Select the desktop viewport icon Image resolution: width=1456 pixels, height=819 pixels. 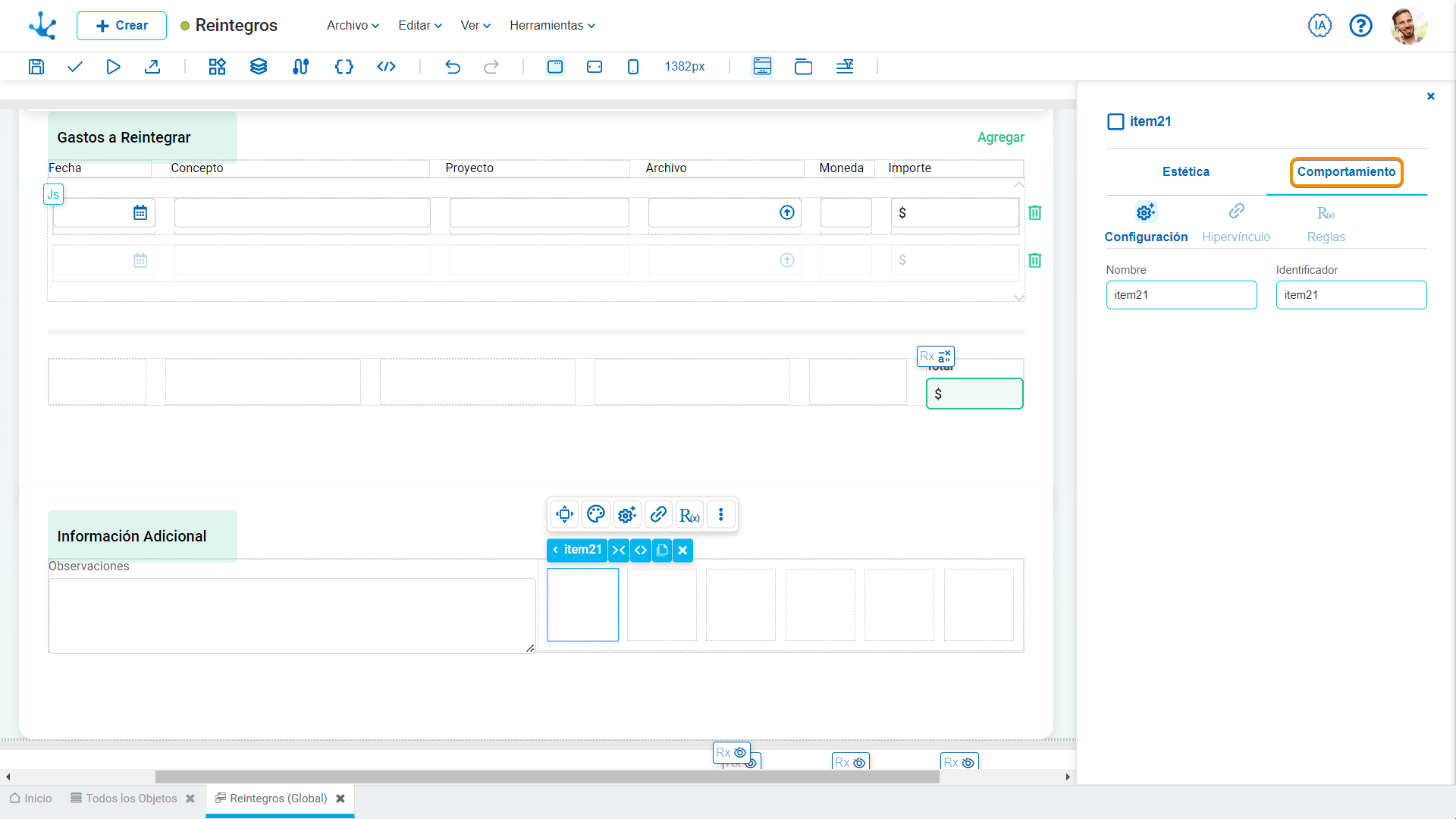click(x=555, y=67)
